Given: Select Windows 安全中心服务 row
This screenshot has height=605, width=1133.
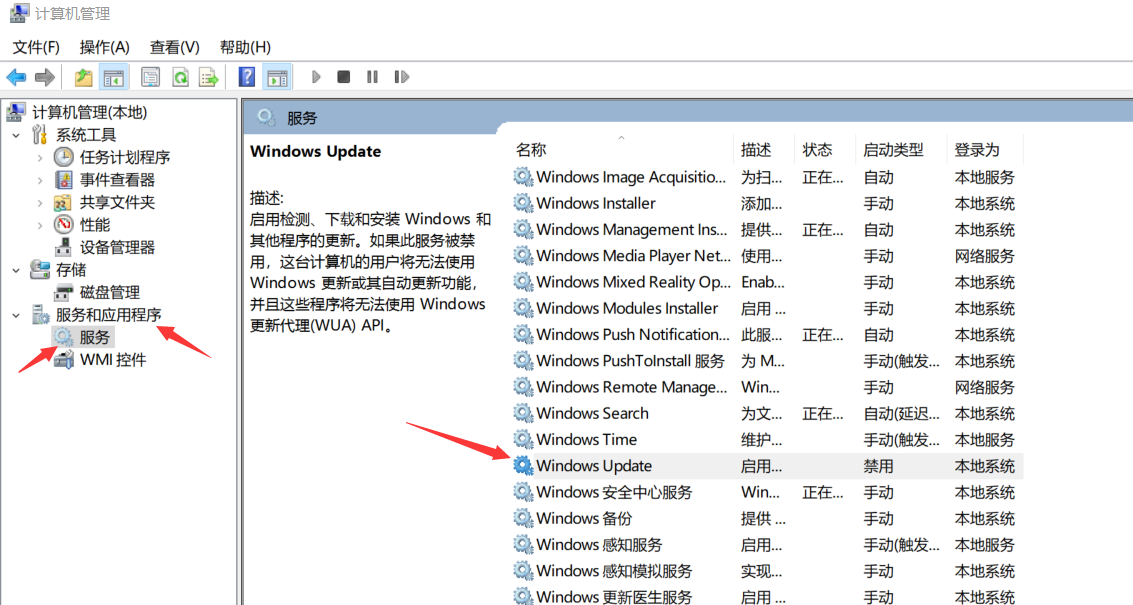Looking at the screenshot, I should 767,492.
